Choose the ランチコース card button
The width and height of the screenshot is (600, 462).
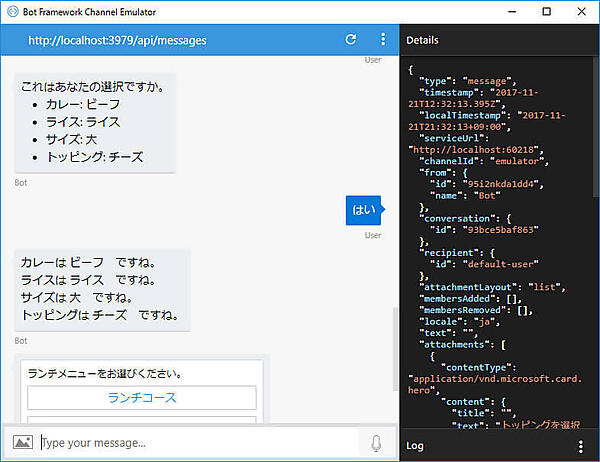pos(141,397)
